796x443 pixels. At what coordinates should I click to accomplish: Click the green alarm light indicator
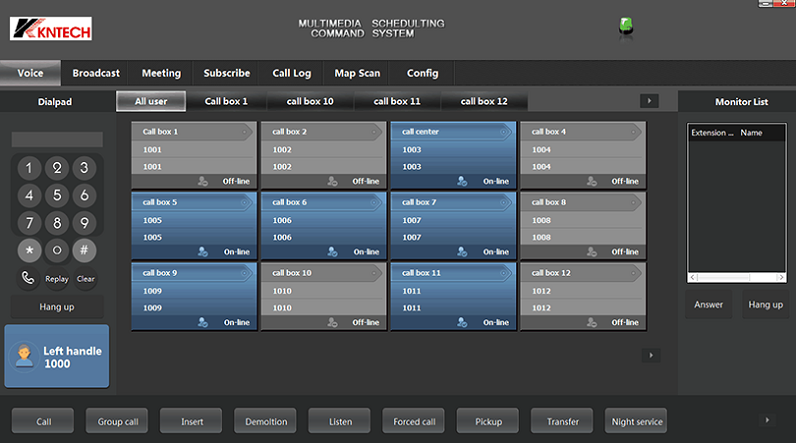tap(626, 26)
